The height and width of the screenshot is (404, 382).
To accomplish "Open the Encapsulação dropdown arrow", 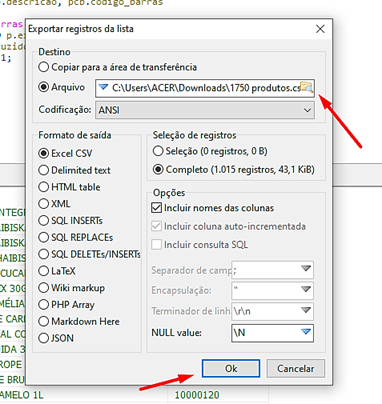I will point(306,289).
